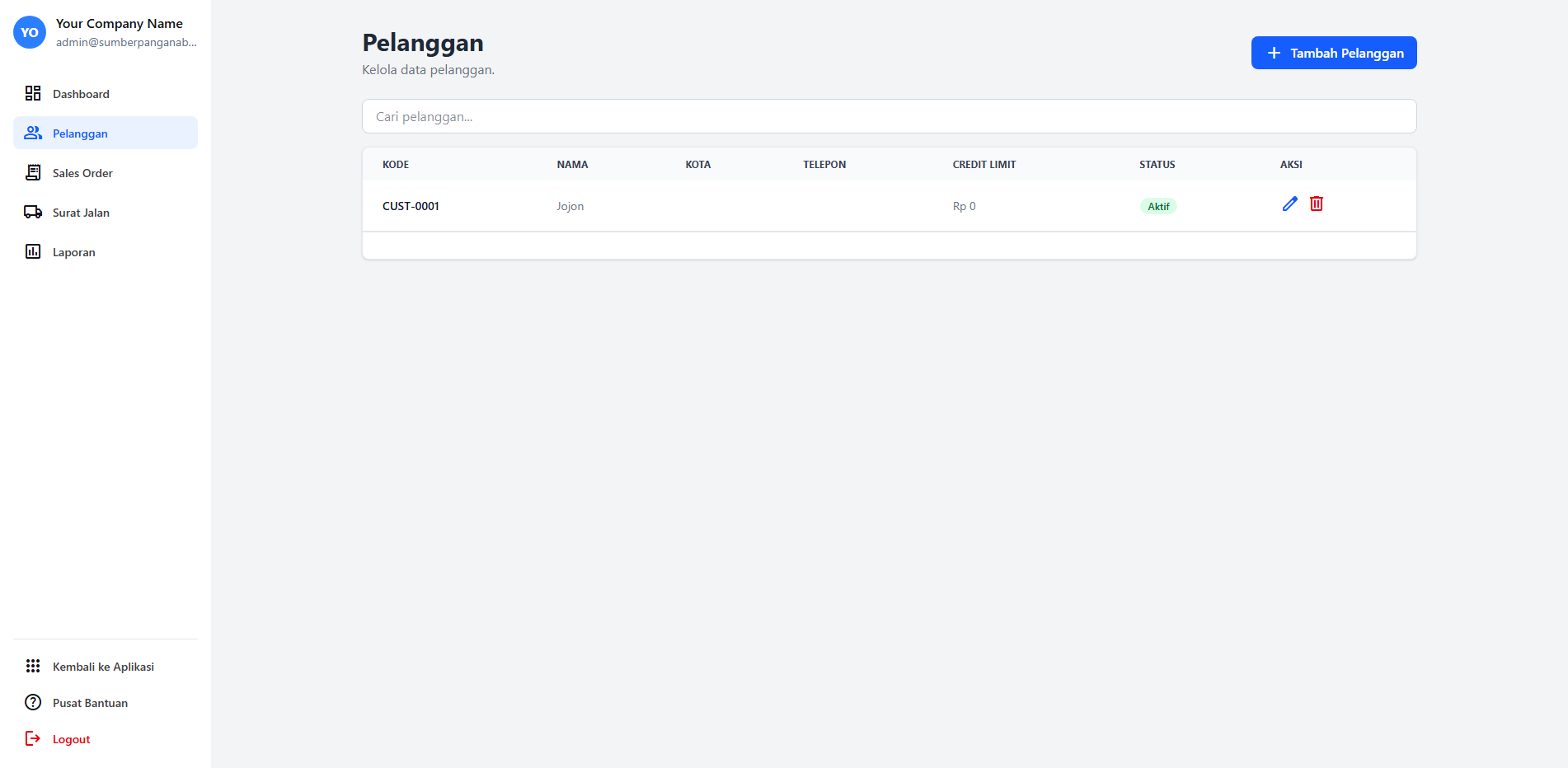The image size is (1568, 768).
Task: Click the Pusat Bantuan question mark icon
Action: click(x=33, y=702)
